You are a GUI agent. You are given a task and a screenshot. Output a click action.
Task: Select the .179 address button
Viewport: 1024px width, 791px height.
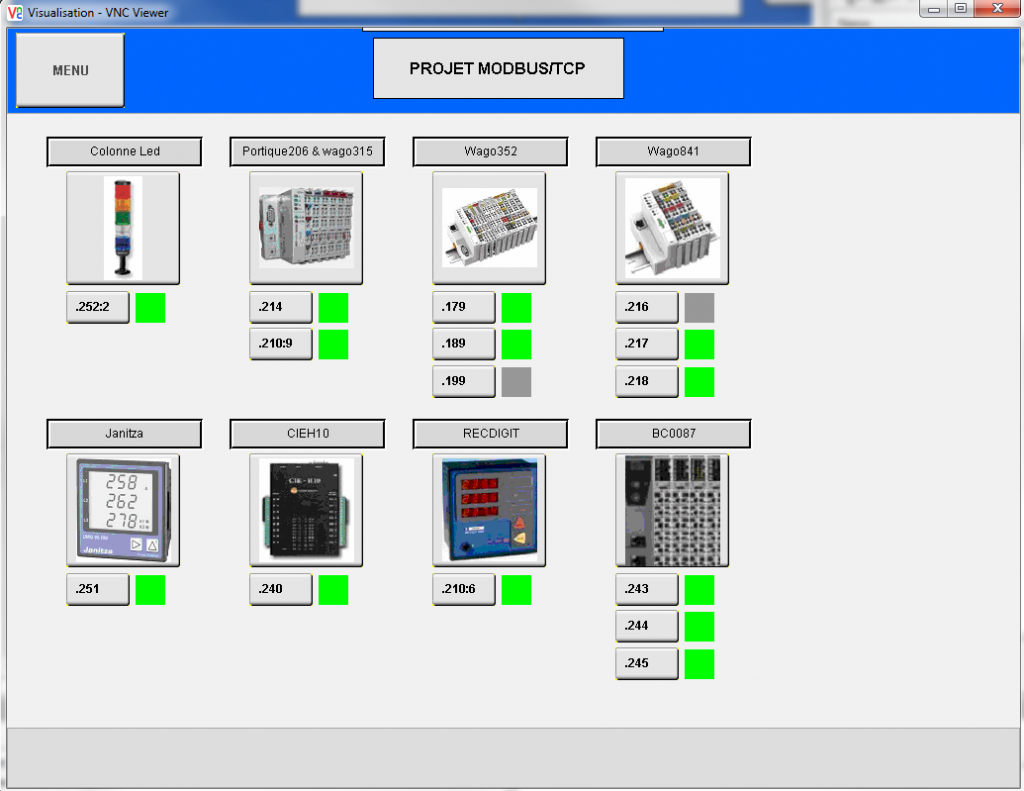464,307
